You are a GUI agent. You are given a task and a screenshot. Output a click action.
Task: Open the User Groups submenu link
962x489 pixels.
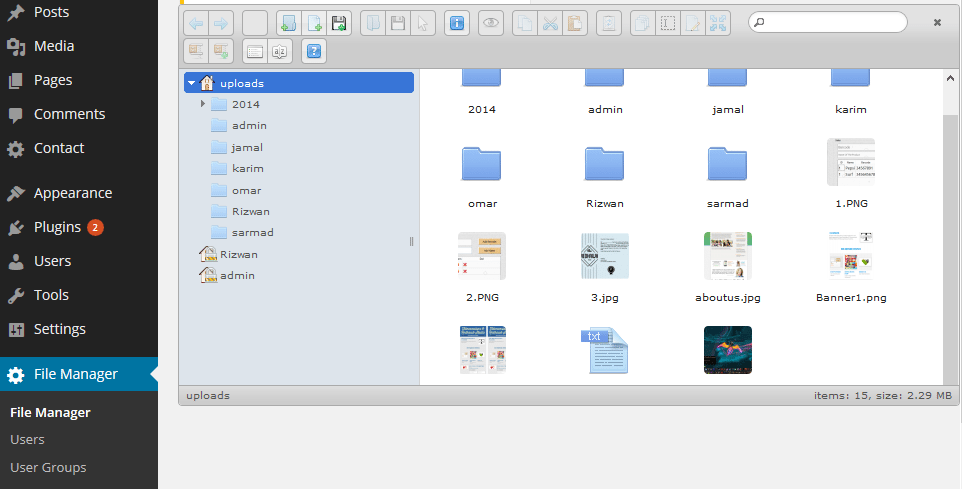(48, 468)
